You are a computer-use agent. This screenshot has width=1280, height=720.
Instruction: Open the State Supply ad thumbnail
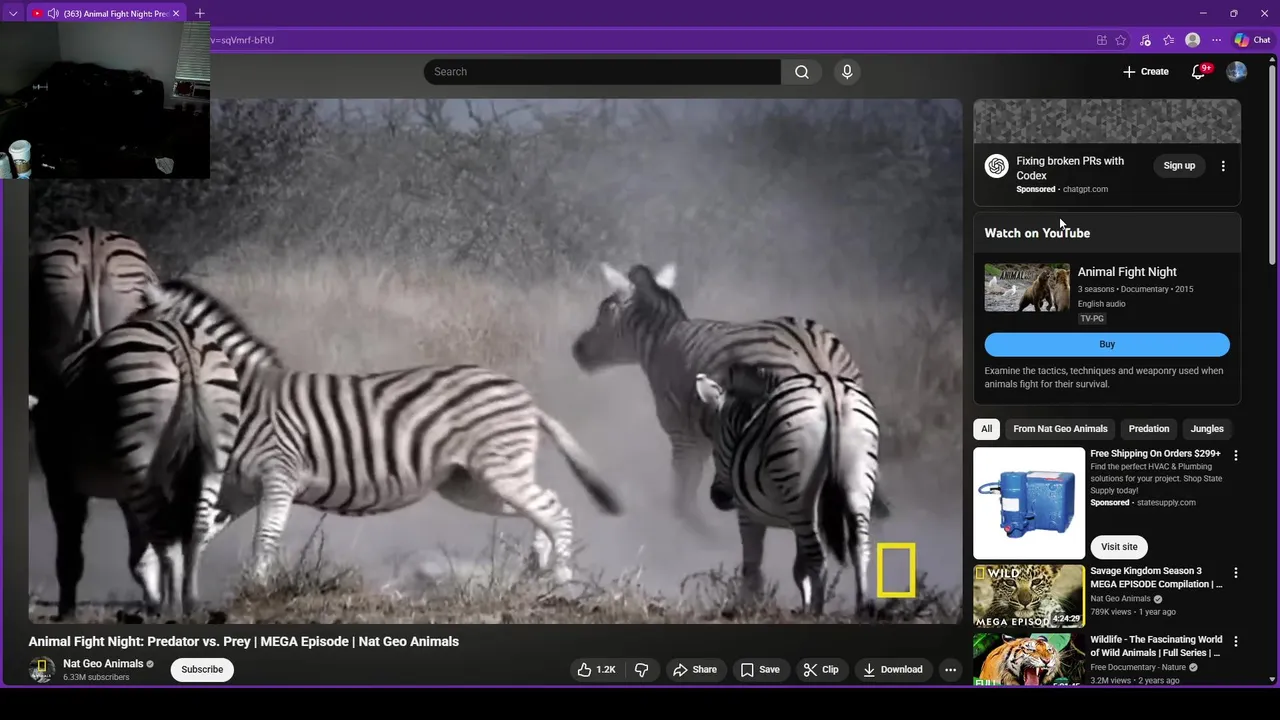1029,503
